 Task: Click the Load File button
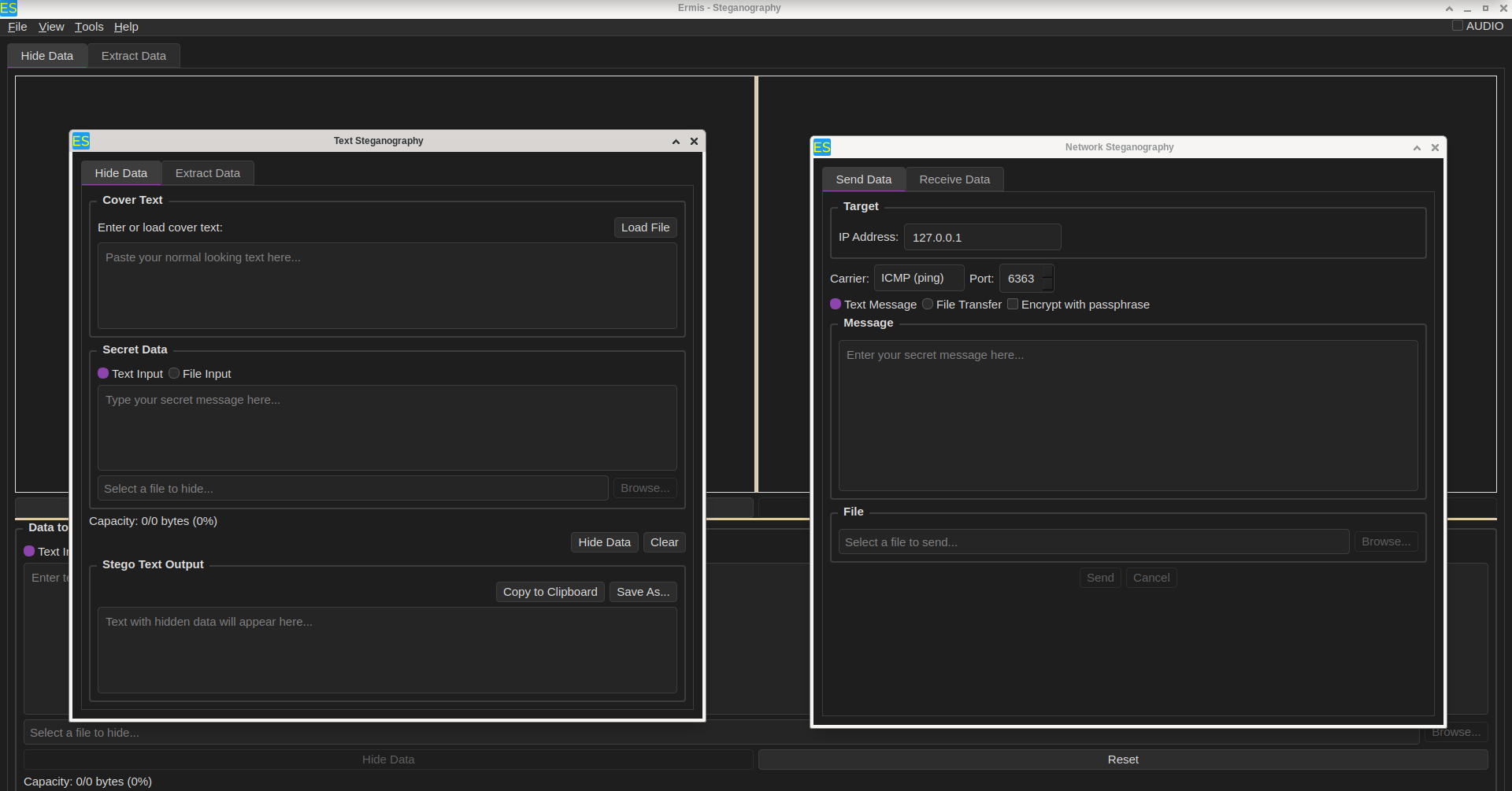pyautogui.click(x=645, y=227)
